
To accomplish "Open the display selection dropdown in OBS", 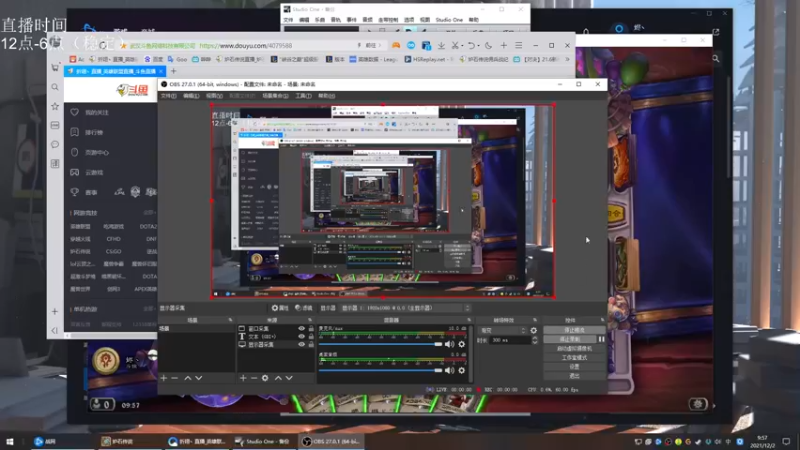I will [406, 308].
